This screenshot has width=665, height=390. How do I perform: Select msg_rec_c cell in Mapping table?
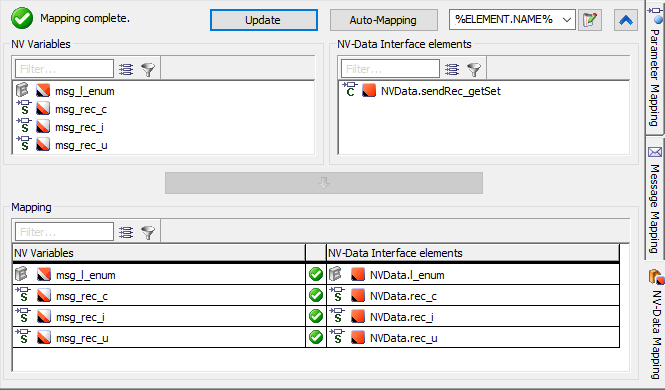159,295
